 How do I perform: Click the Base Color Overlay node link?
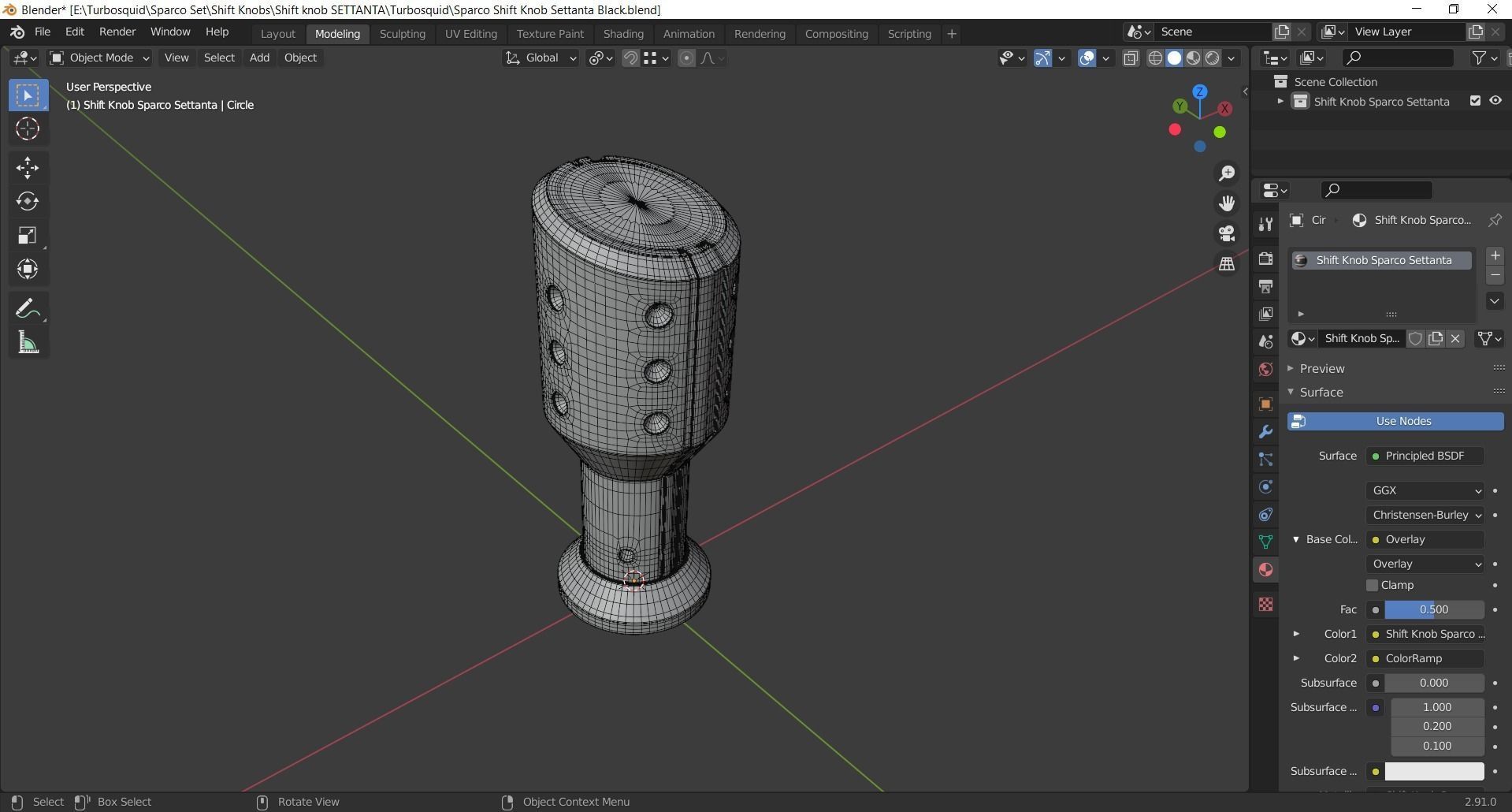pos(1425,539)
